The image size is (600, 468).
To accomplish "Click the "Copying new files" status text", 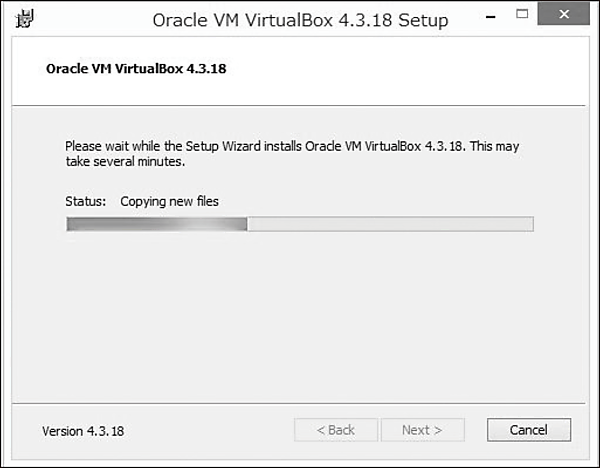I will click(x=169, y=201).
